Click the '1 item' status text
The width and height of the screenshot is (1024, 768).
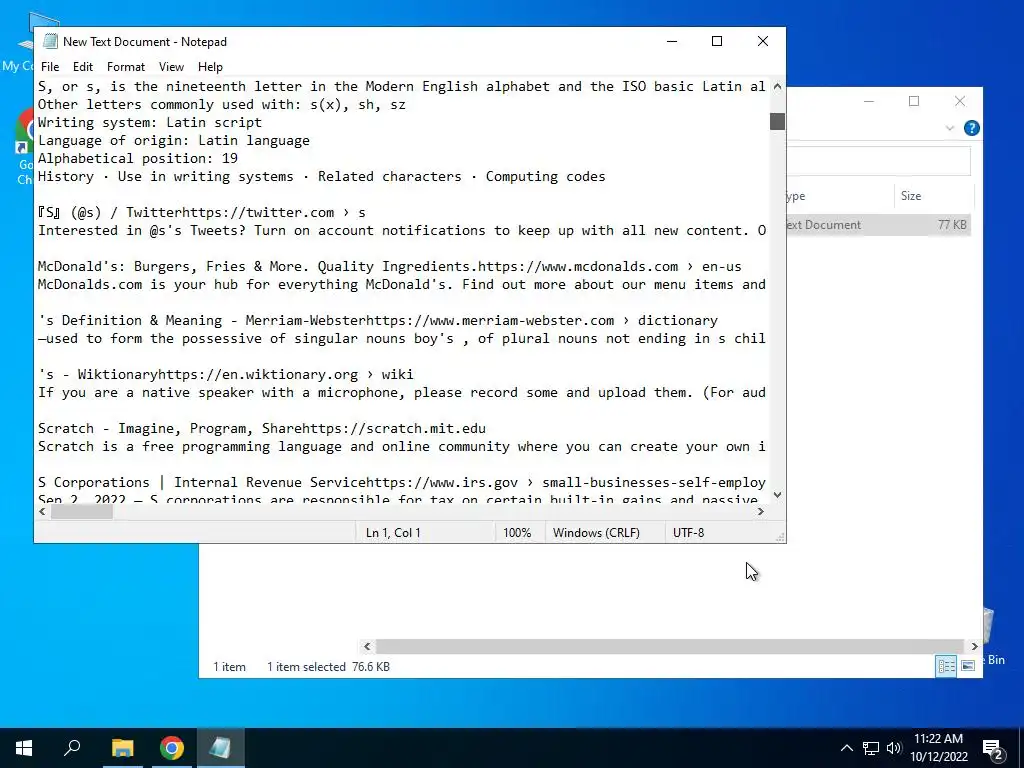[229, 667]
